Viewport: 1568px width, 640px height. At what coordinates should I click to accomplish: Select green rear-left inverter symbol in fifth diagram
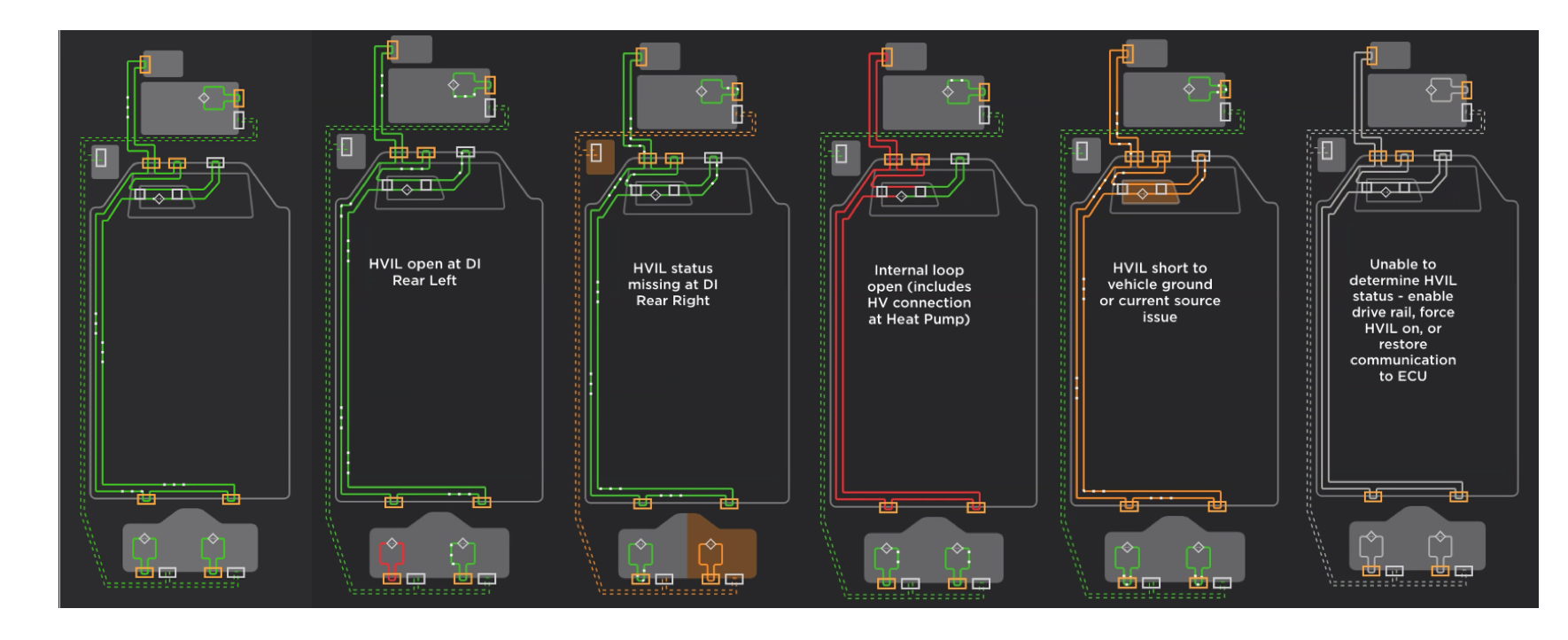1126,558
